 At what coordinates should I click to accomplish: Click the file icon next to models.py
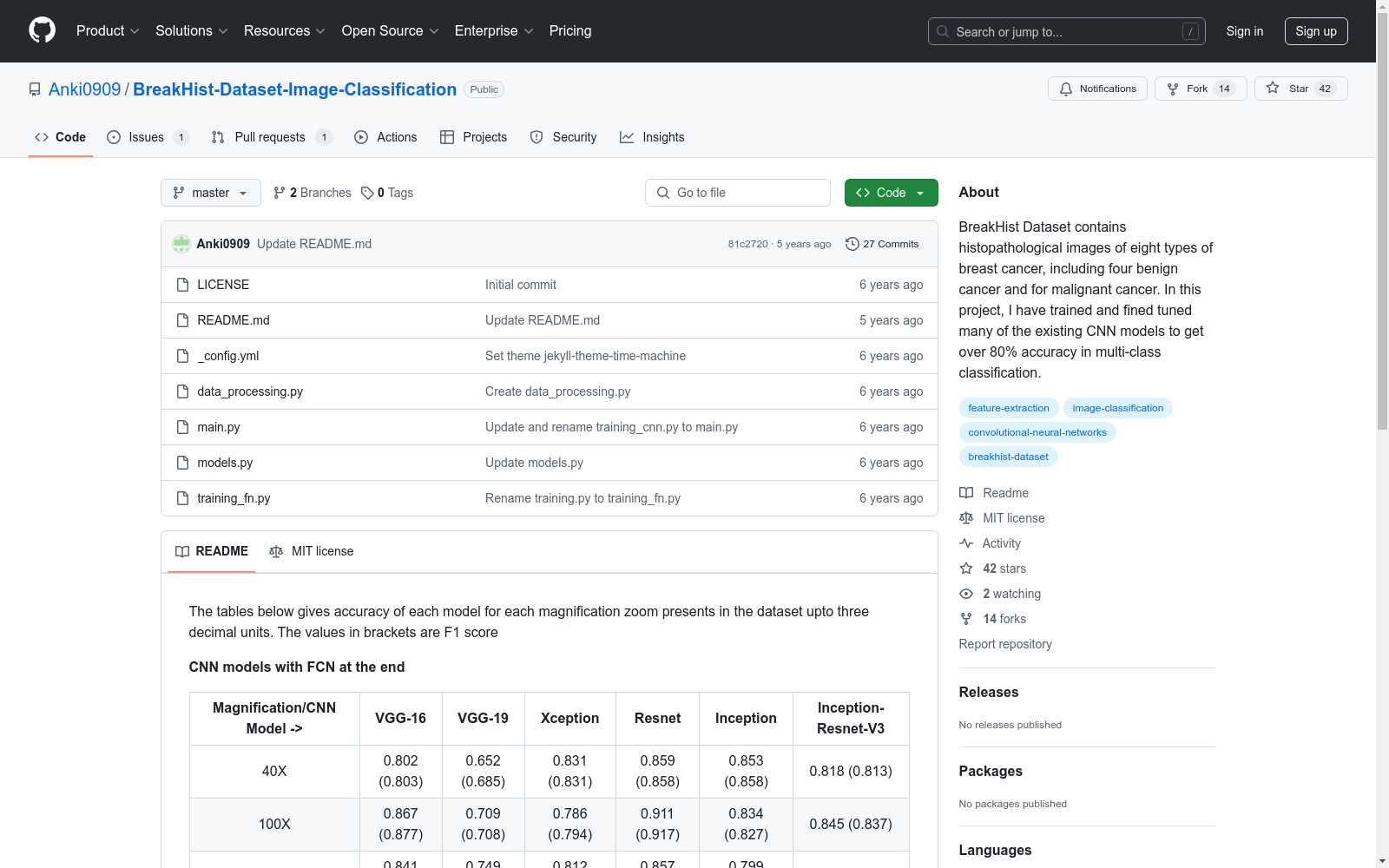click(182, 463)
